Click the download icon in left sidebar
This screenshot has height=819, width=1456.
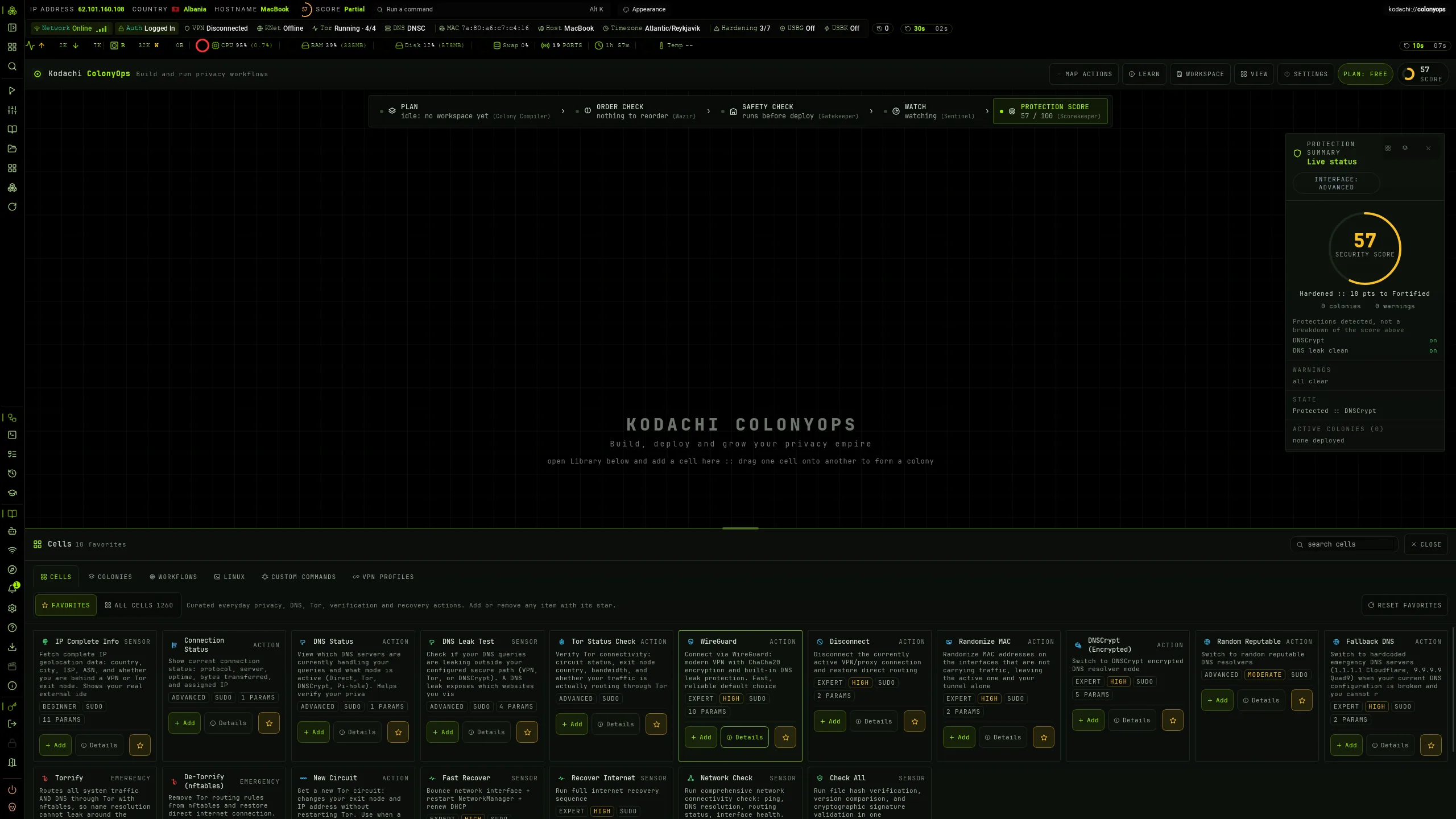pos(12,647)
